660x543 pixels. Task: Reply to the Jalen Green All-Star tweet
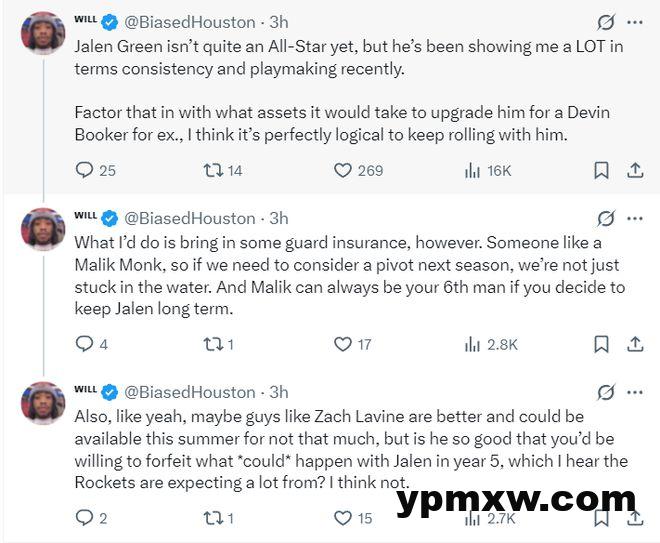point(85,171)
